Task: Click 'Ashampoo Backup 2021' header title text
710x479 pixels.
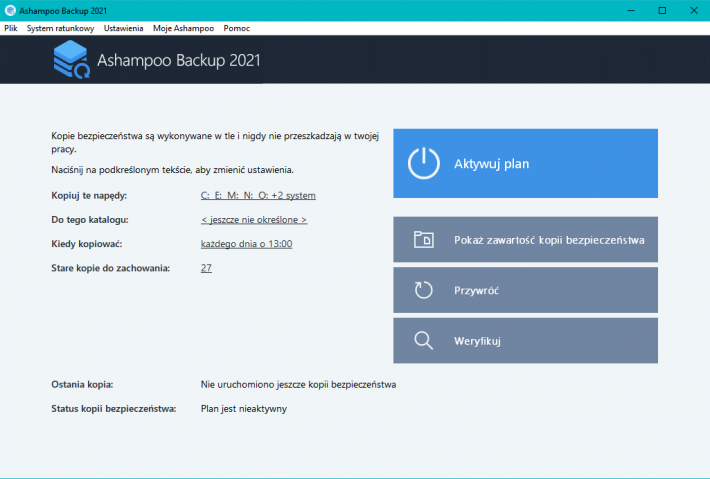Action: point(179,60)
